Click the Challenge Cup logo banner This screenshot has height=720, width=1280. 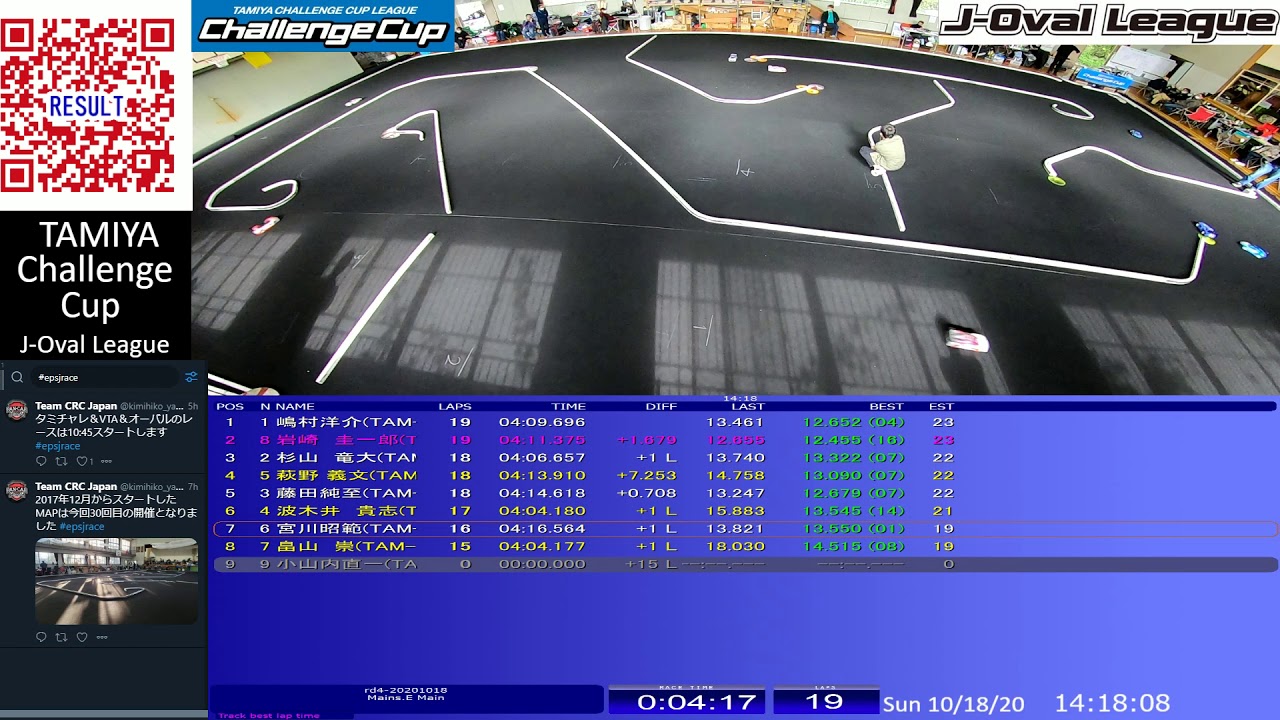[x=323, y=26]
